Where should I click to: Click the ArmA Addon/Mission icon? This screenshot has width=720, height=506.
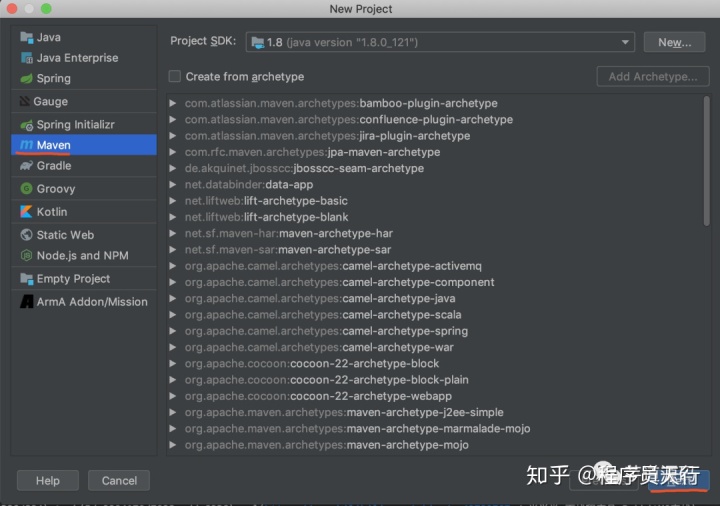click(27, 302)
